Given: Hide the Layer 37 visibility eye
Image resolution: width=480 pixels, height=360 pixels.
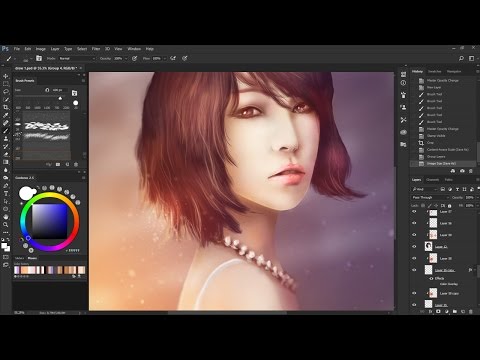Looking at the screenshot, I should [414, 212].
